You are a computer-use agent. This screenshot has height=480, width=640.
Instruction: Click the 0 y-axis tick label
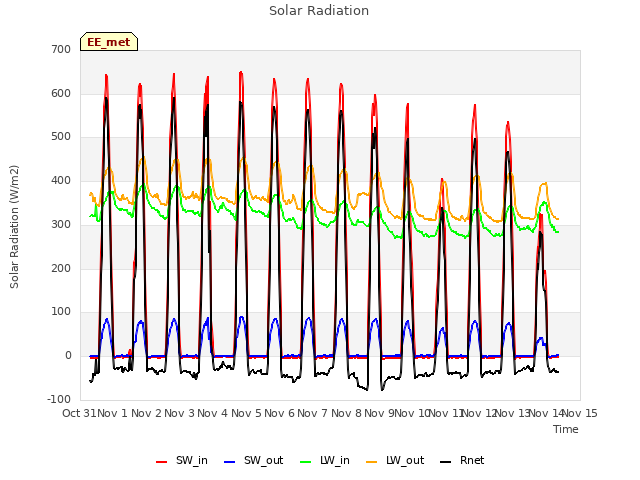point(68,356)
